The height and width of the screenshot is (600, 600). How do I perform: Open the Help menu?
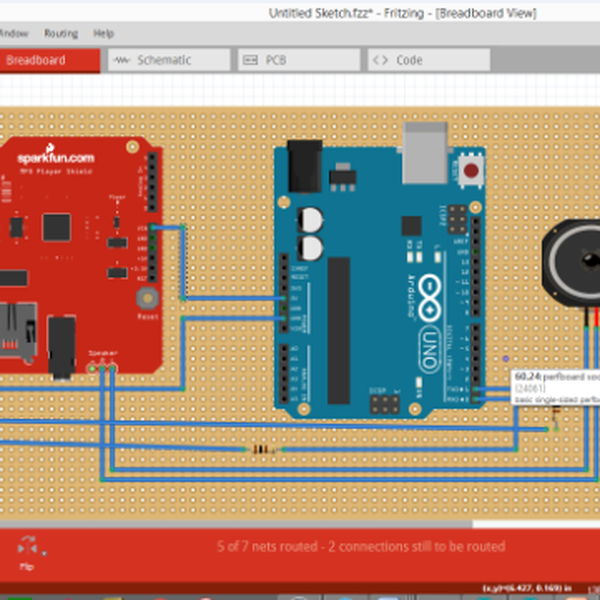103,34
